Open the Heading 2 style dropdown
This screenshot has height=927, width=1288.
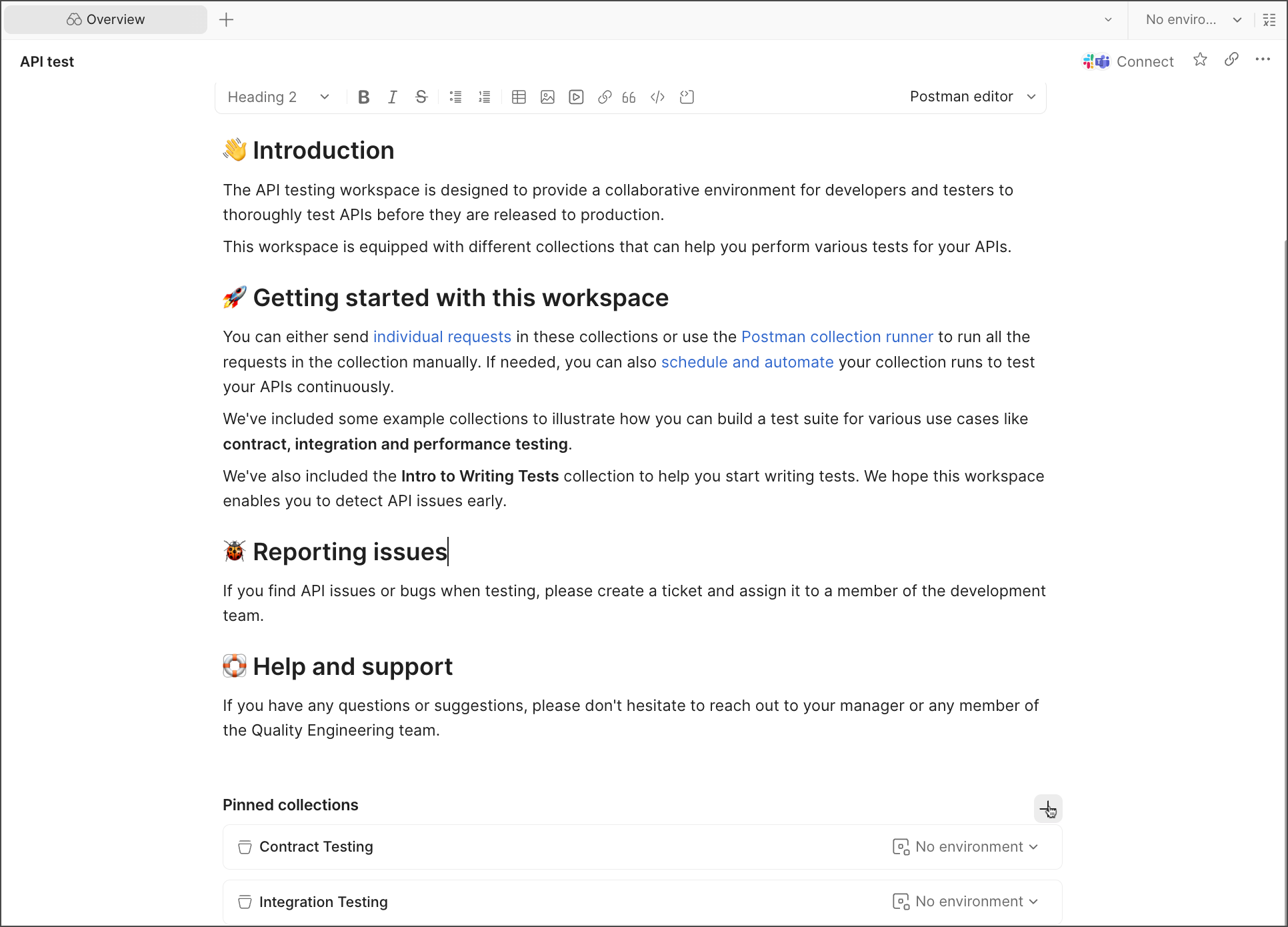[x=279, y=97]
